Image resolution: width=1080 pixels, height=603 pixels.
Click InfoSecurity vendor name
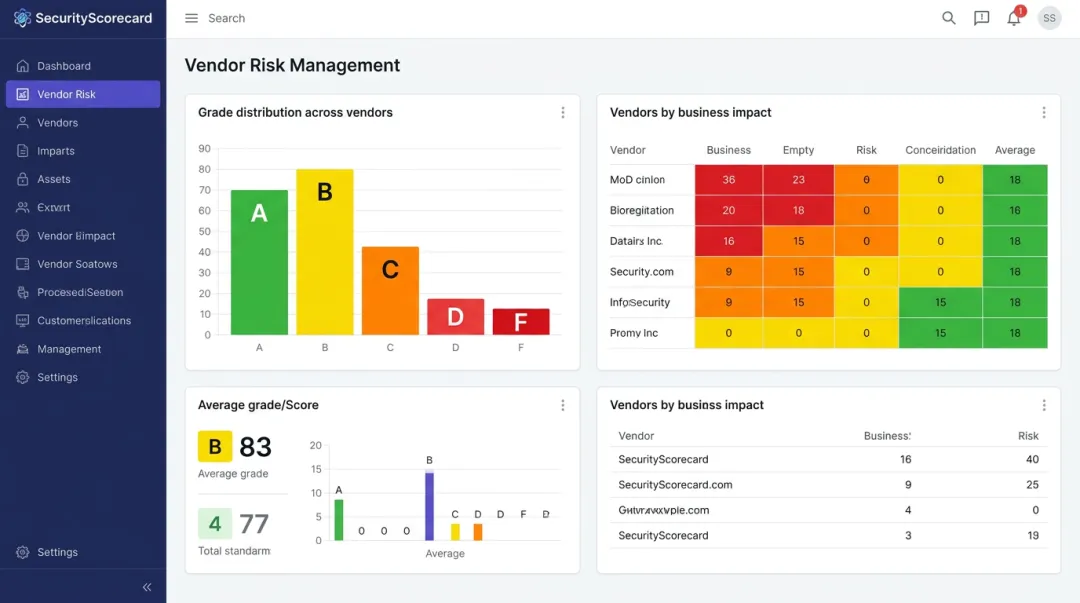pos(639,302)
